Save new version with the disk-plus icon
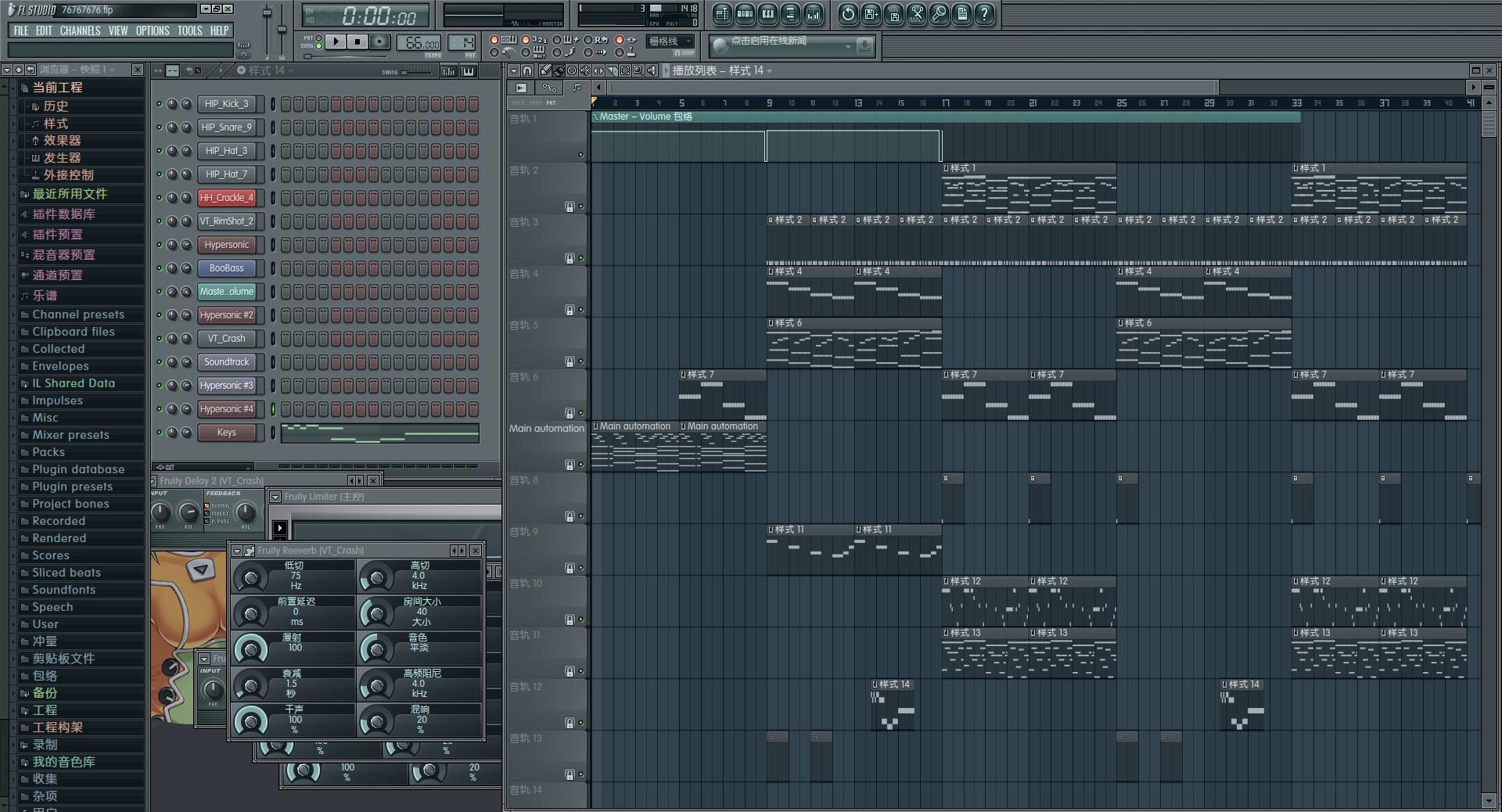Screen dimensions: 1502x812 click(871, 13)
